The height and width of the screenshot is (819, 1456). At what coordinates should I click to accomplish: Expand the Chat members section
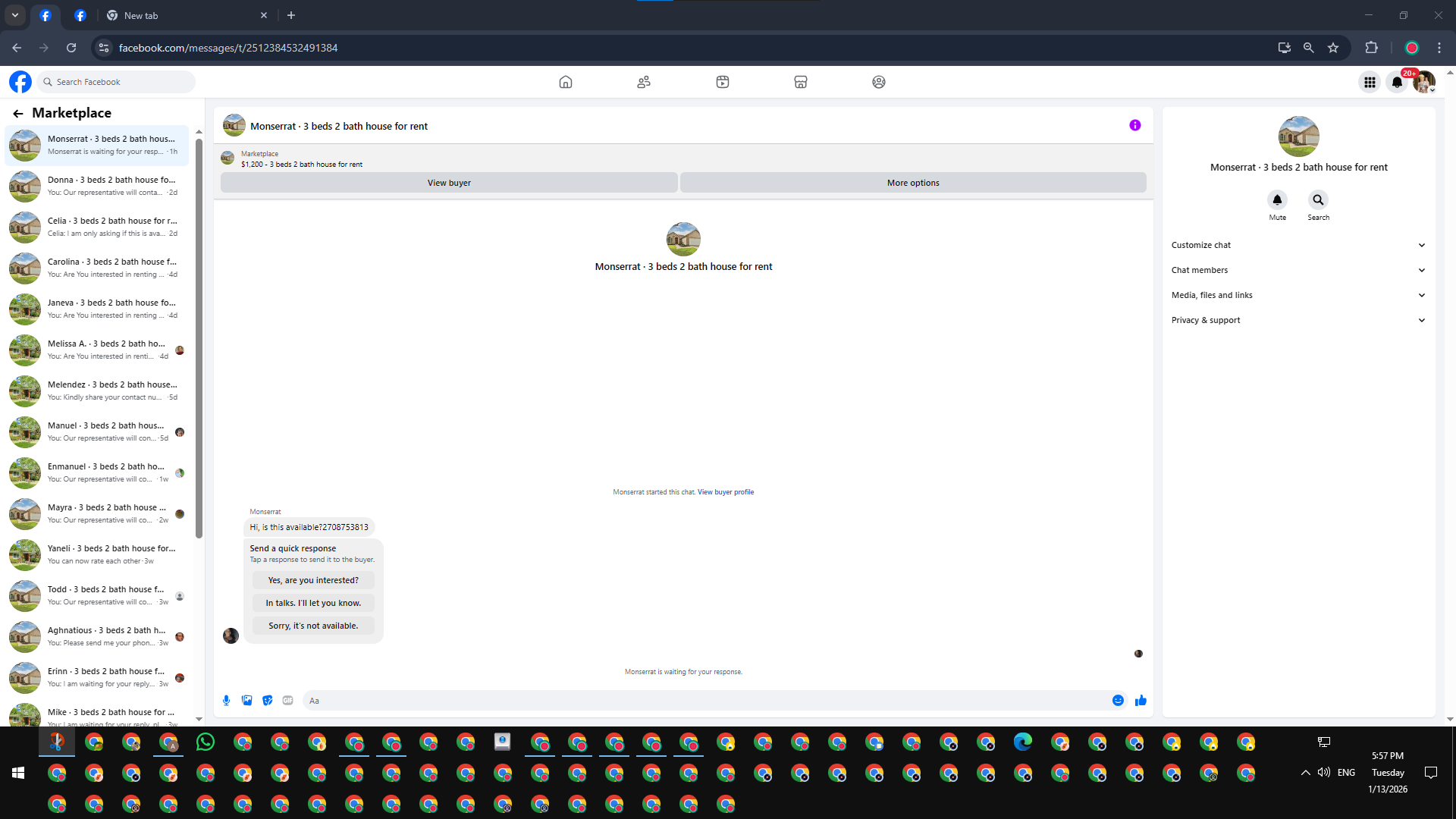coord(1298,270)
